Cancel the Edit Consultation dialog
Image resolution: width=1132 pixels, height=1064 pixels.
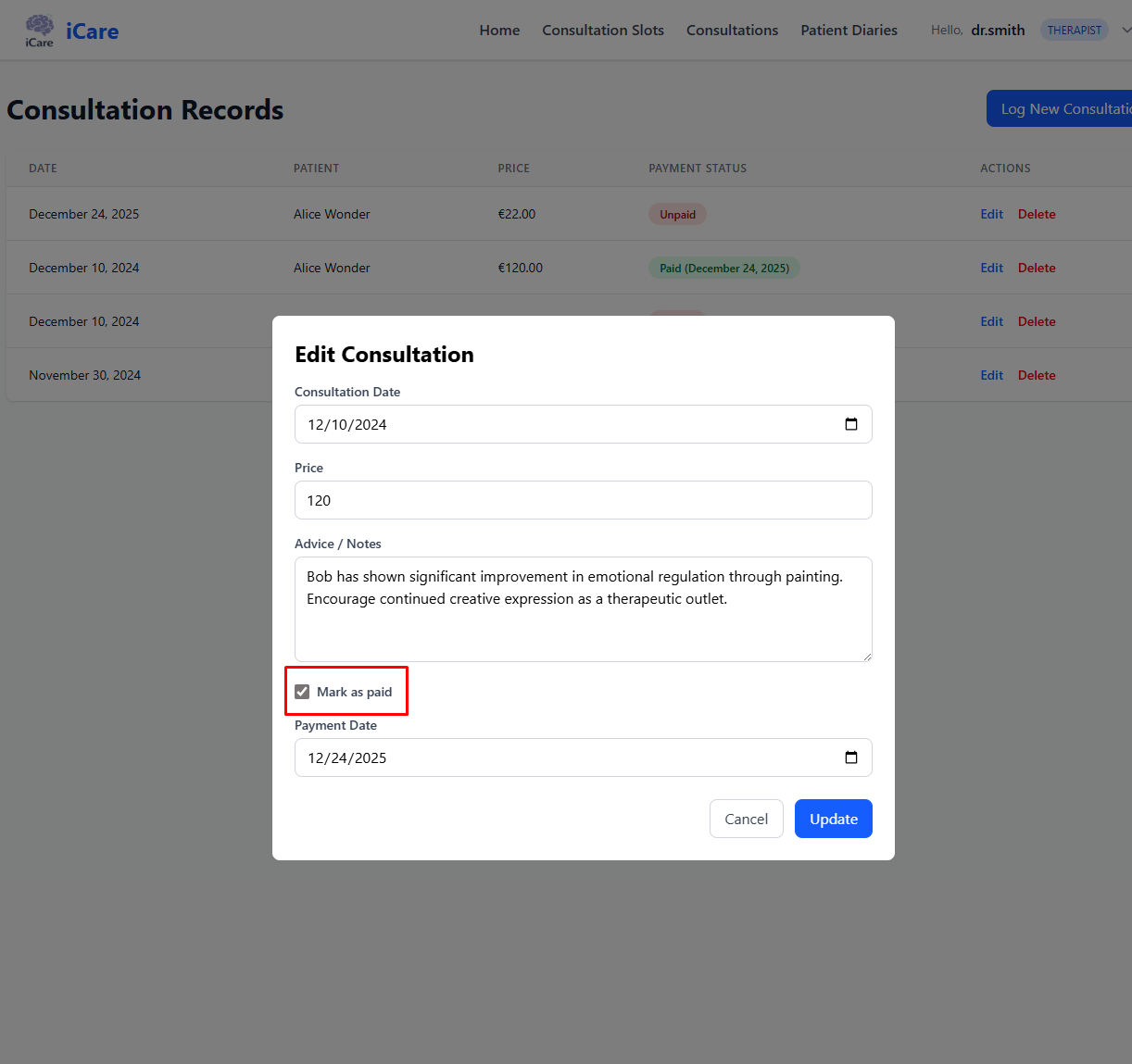(746, 819)
